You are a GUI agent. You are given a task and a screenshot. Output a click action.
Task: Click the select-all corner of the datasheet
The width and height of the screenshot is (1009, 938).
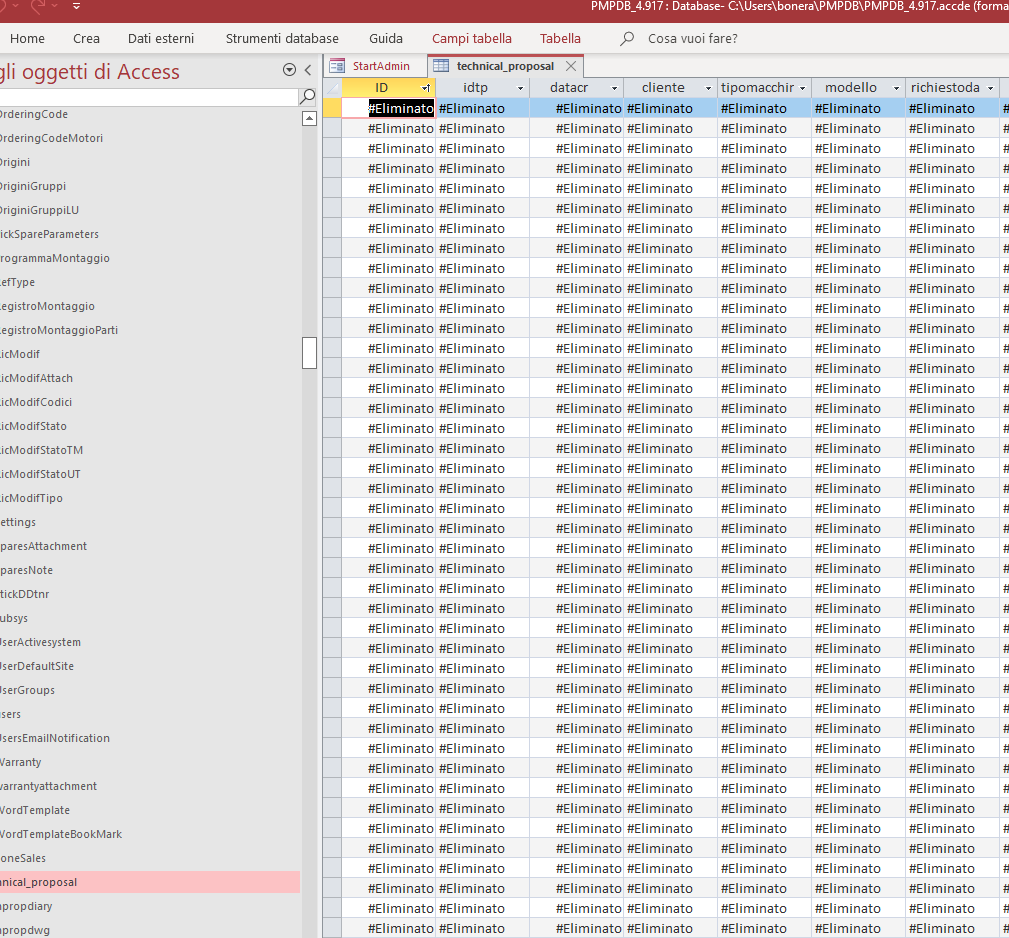[x=333, y=87]
